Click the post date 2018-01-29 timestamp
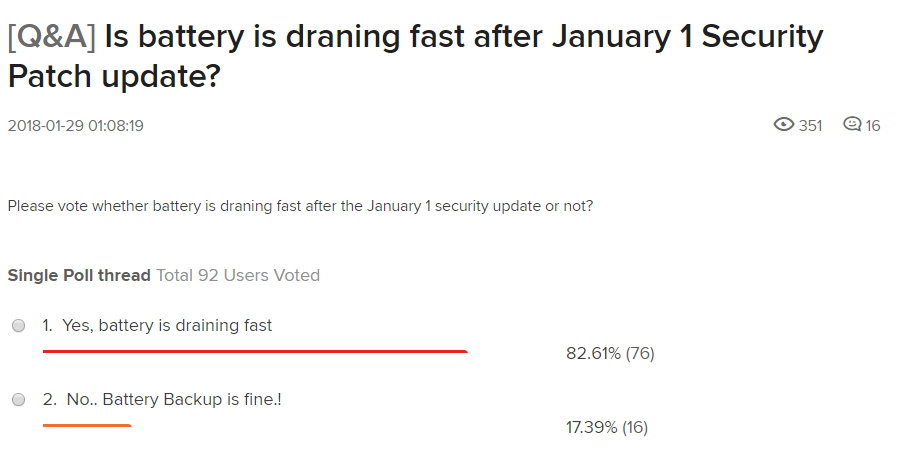Viewport: 899px width, 450px height. click(x=76, y=126)
